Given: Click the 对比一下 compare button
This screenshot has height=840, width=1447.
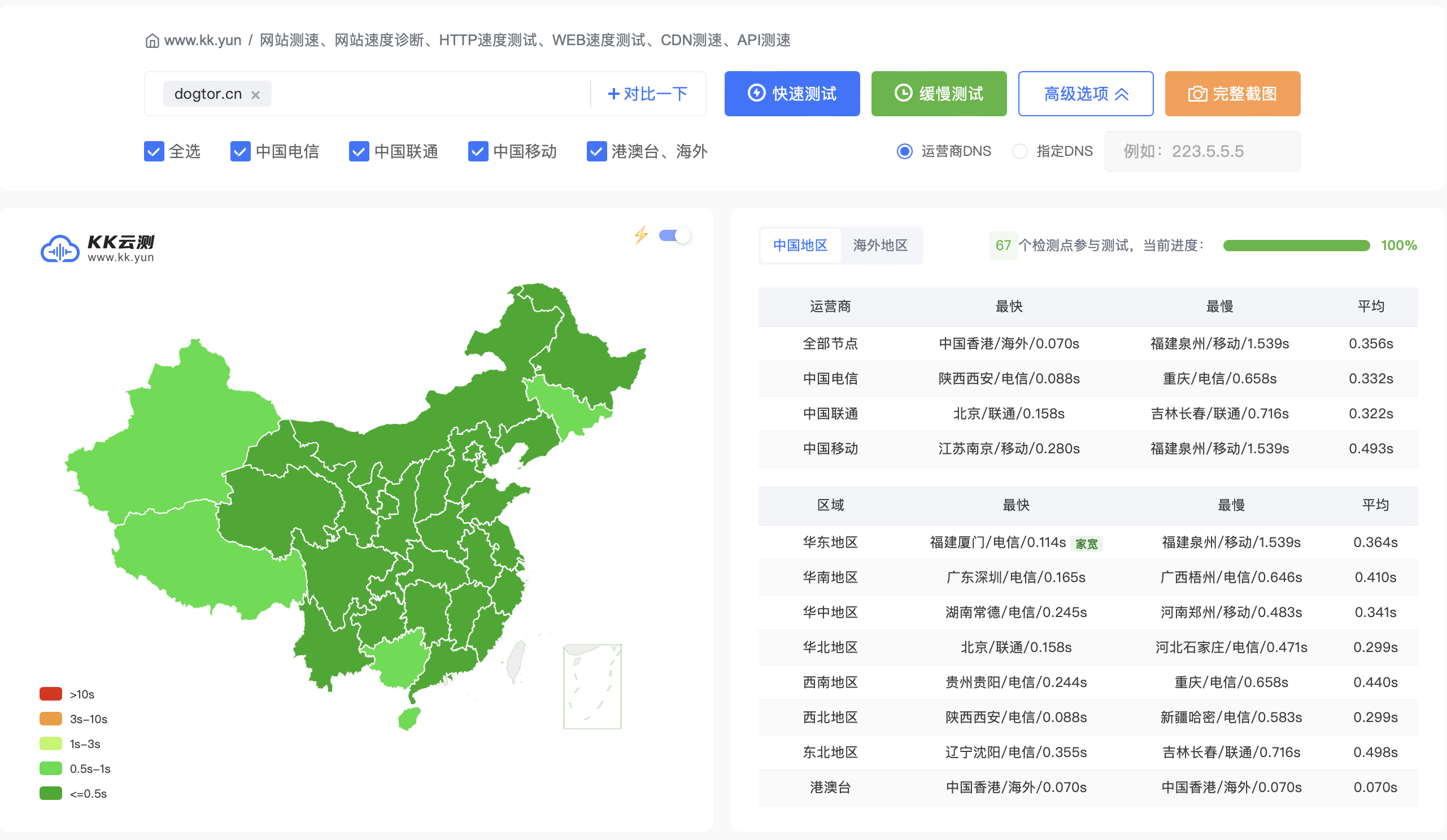Looking at the screenshot, I should [x=648, y=94].
